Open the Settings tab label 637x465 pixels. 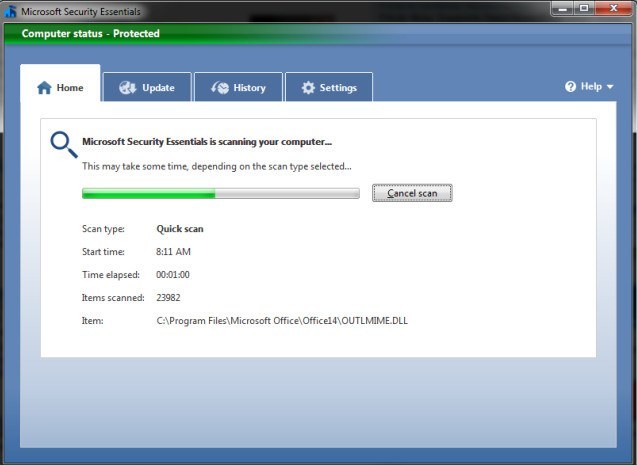tap(338, 88)
